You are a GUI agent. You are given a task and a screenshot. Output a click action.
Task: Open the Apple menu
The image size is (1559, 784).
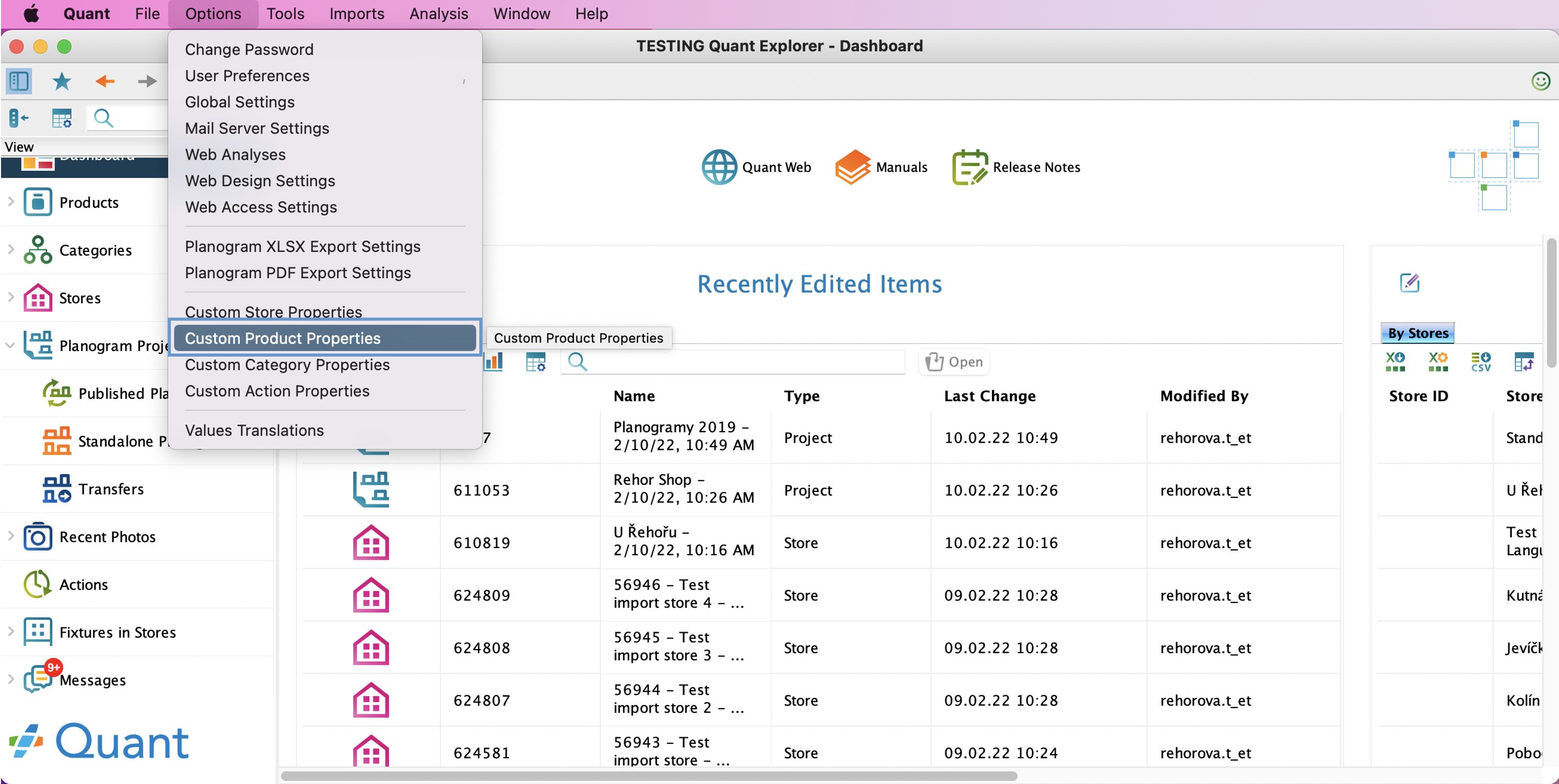(31, 13)
